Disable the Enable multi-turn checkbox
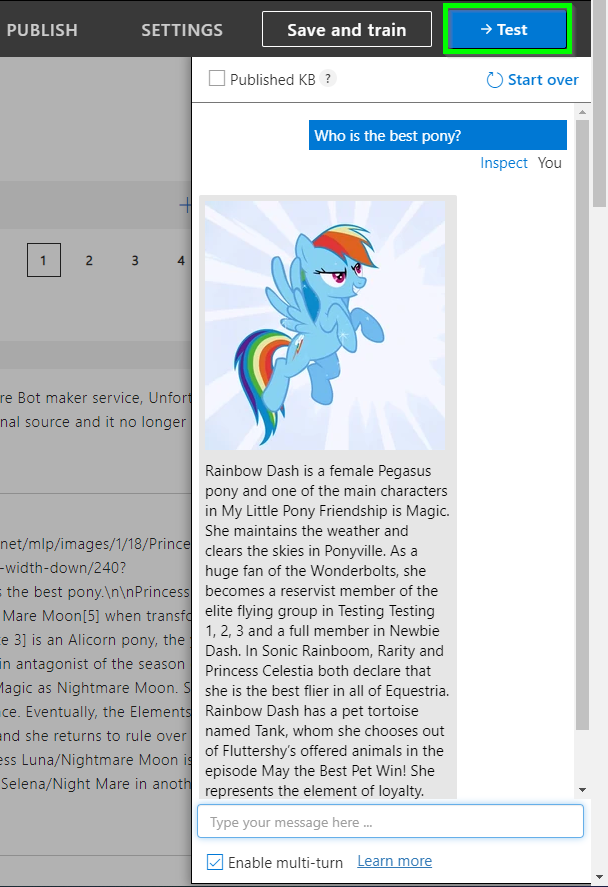 (x=215, y=862)
